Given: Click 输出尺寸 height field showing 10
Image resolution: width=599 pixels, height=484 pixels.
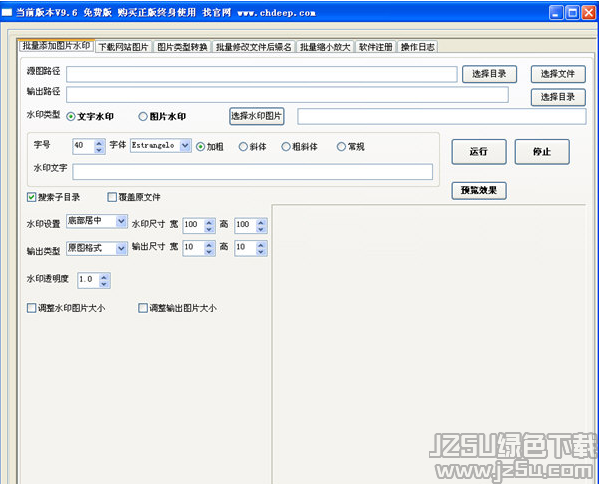Looking at the screenshot, I should pos(245,248).
